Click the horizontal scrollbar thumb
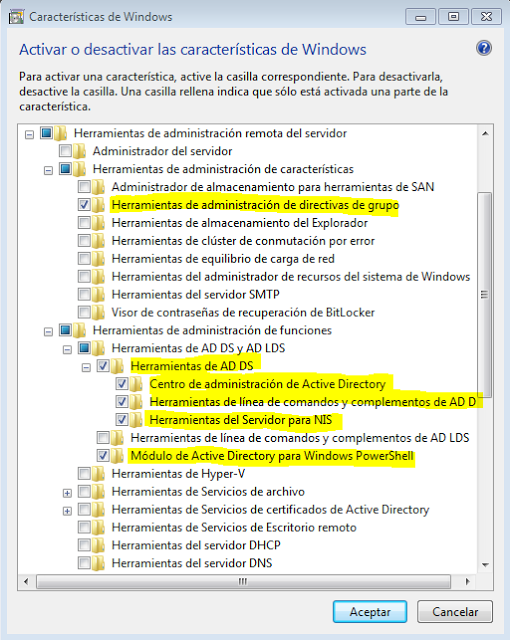This screenshot has width=510, height=640. click(243, 581)
